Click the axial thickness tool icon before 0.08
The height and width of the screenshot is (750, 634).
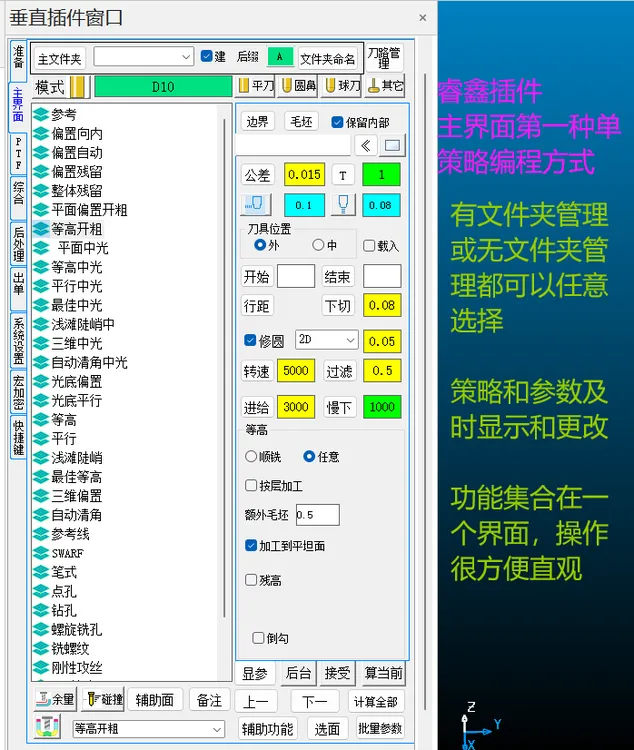click(x=343, y=205)
